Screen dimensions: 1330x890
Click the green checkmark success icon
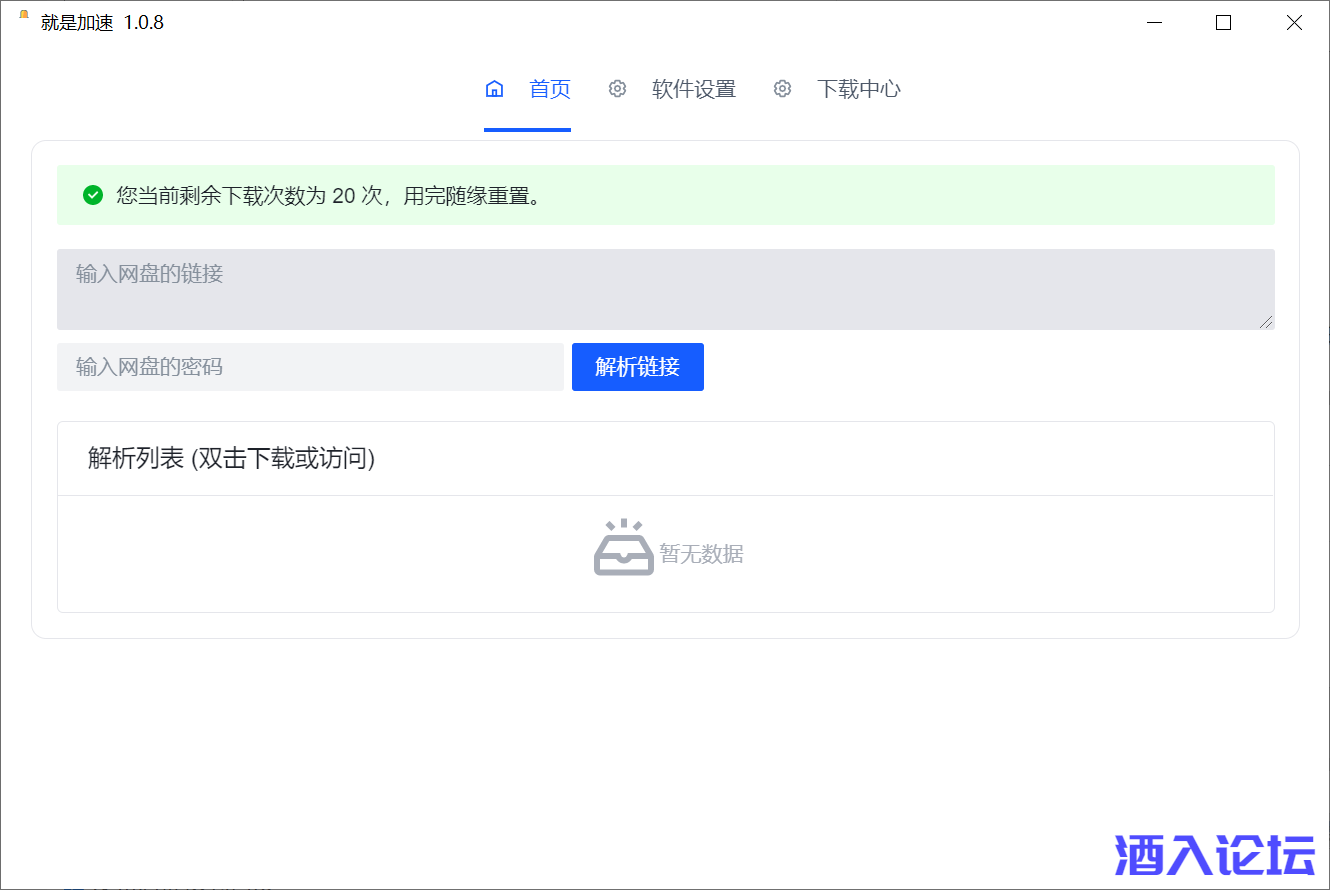tap(93, 195)
